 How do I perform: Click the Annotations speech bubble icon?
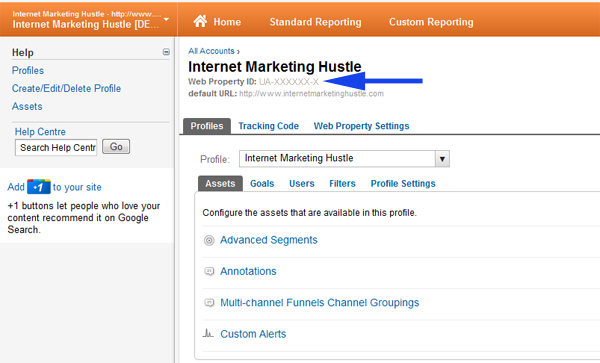pyautogui.click(x=209, y=272)
